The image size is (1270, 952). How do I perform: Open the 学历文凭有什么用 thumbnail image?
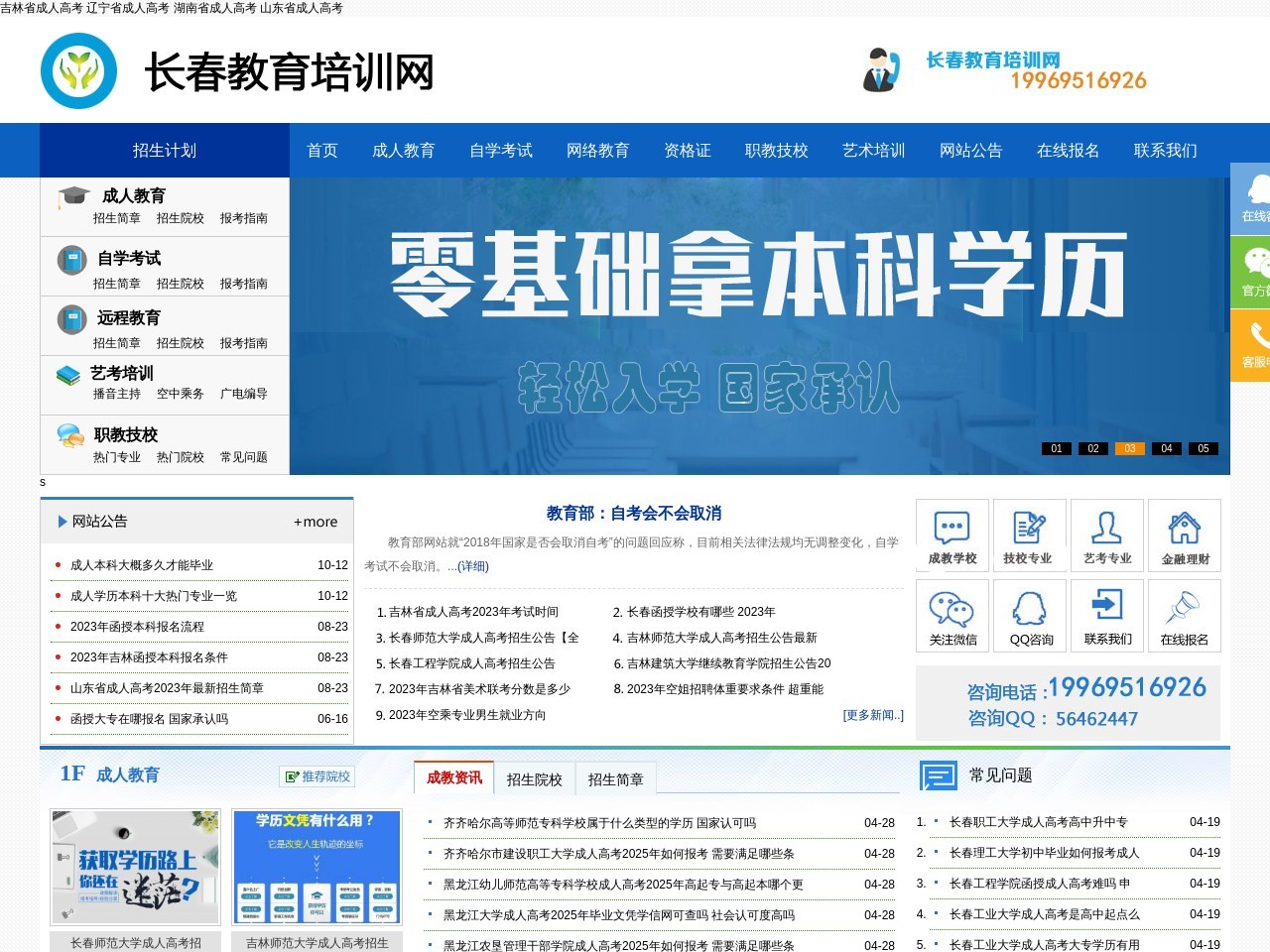coord(317,868)
